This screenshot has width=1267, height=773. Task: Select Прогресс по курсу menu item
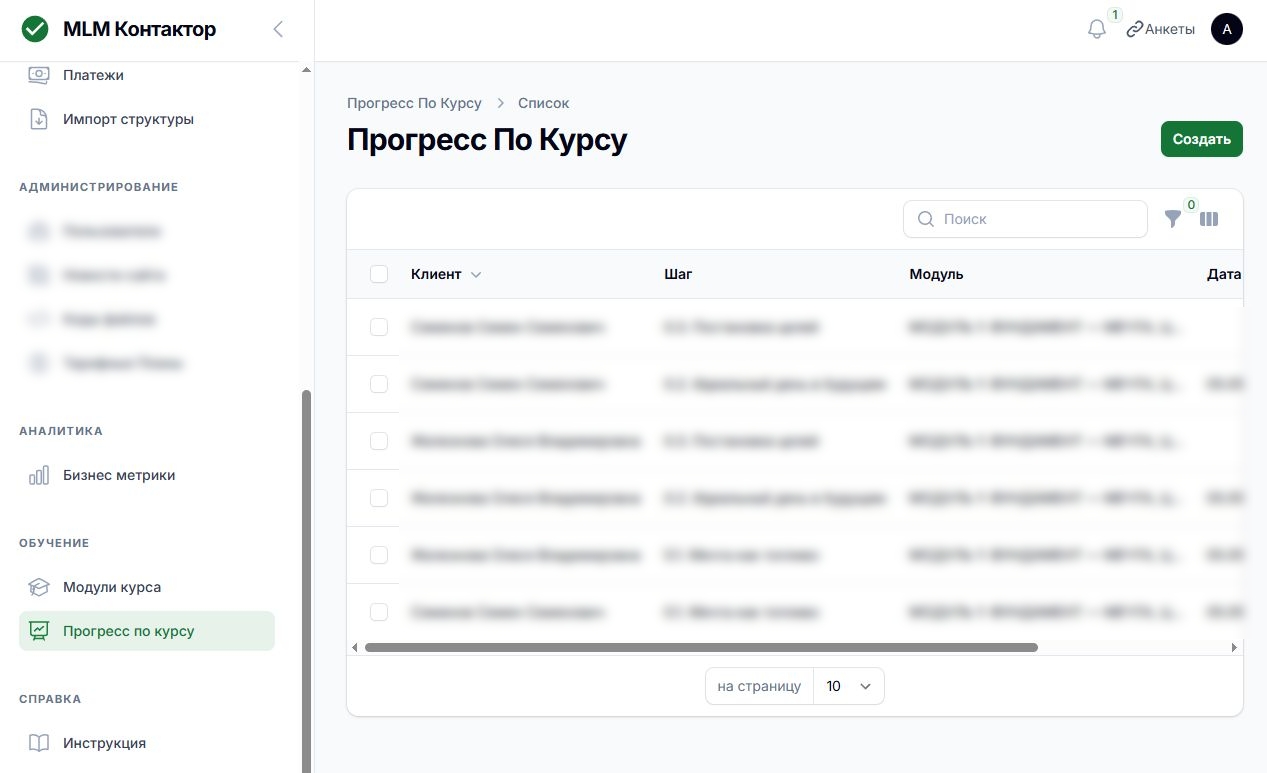click(147, 631)
